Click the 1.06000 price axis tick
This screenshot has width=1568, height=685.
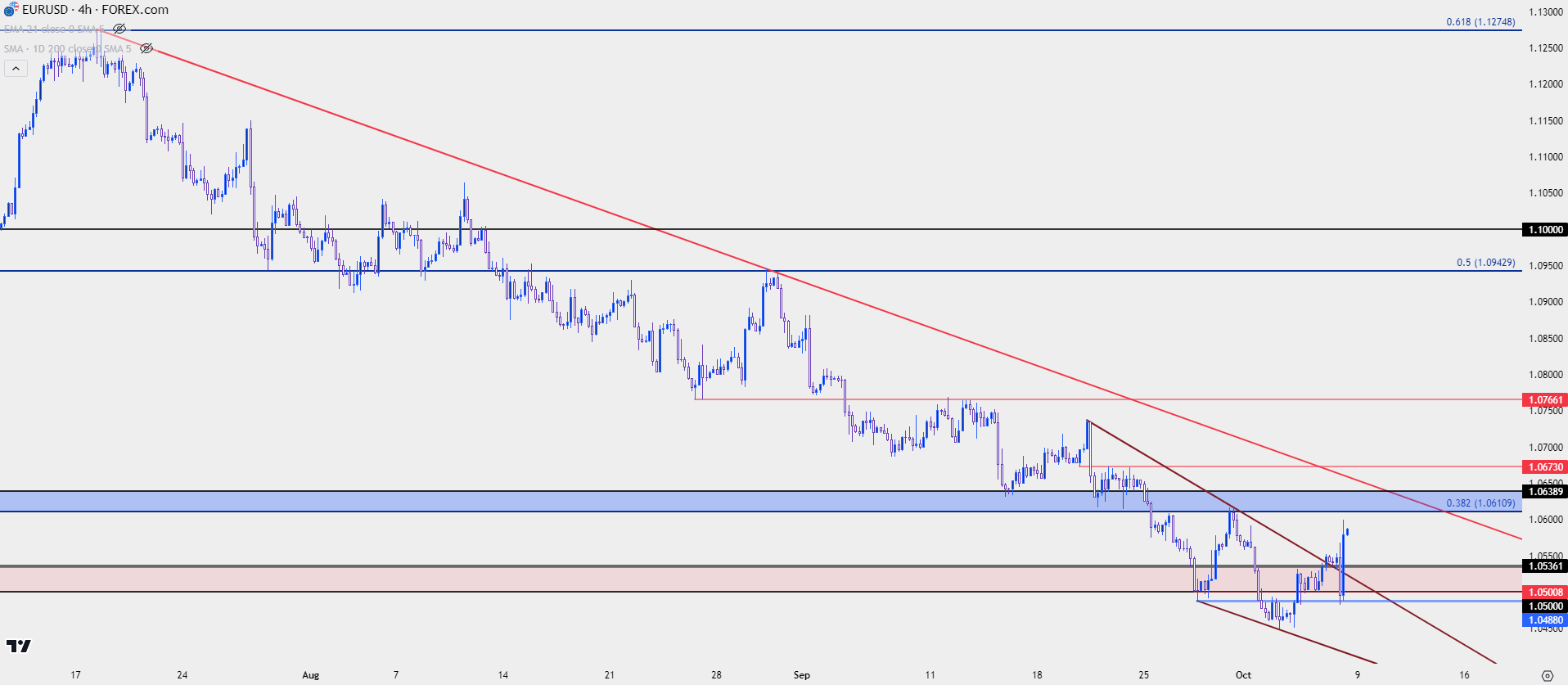[1546, 520]
